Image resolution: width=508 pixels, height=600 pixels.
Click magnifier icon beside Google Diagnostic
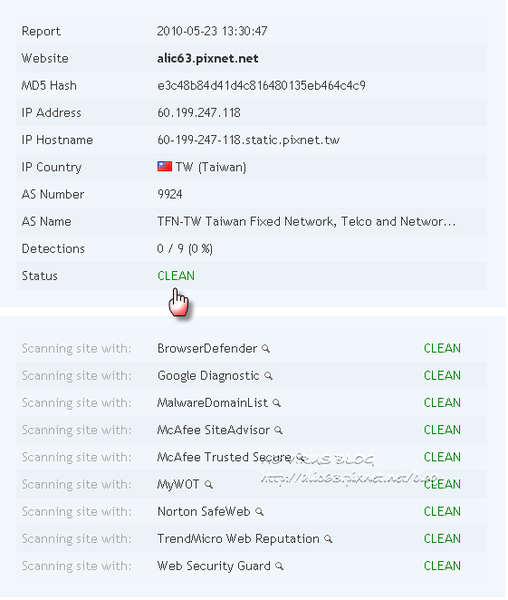[270, 377]
